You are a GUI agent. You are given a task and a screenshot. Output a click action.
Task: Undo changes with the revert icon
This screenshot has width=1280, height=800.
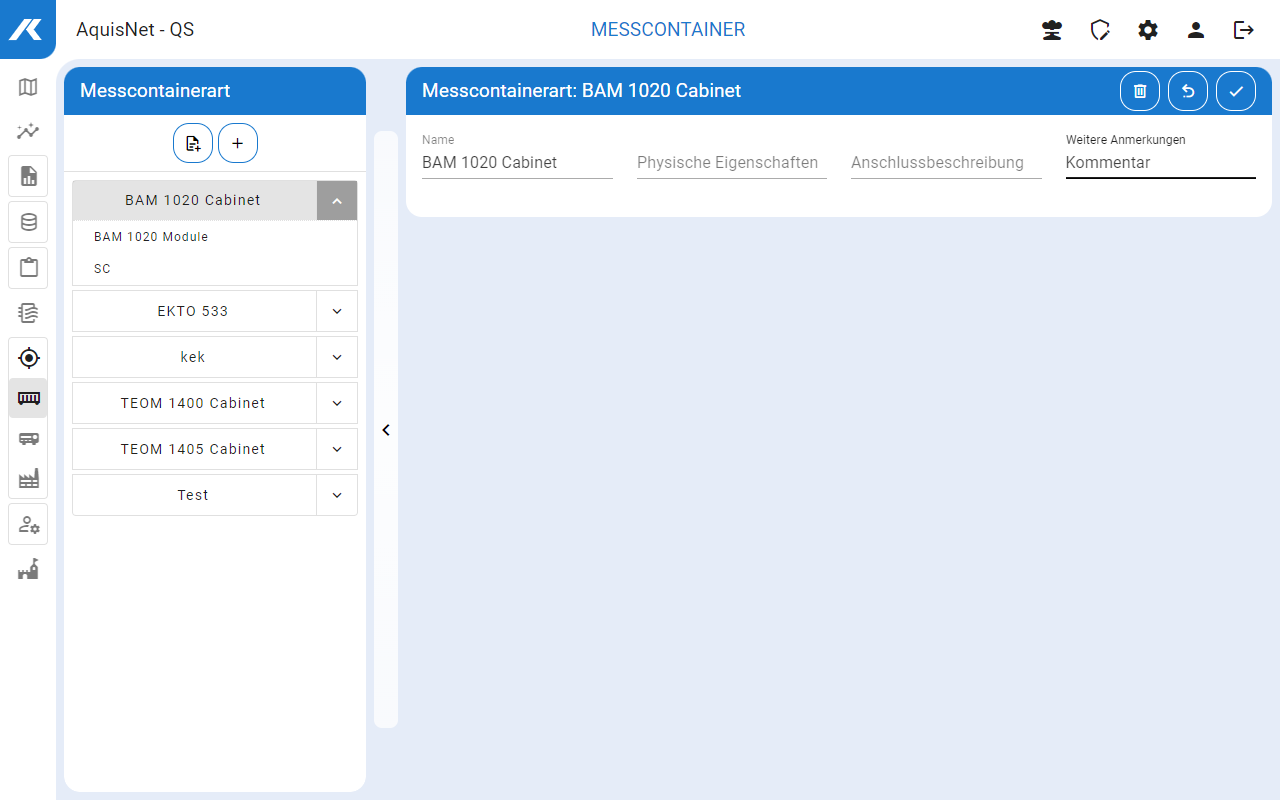[x=1188, y=91]
